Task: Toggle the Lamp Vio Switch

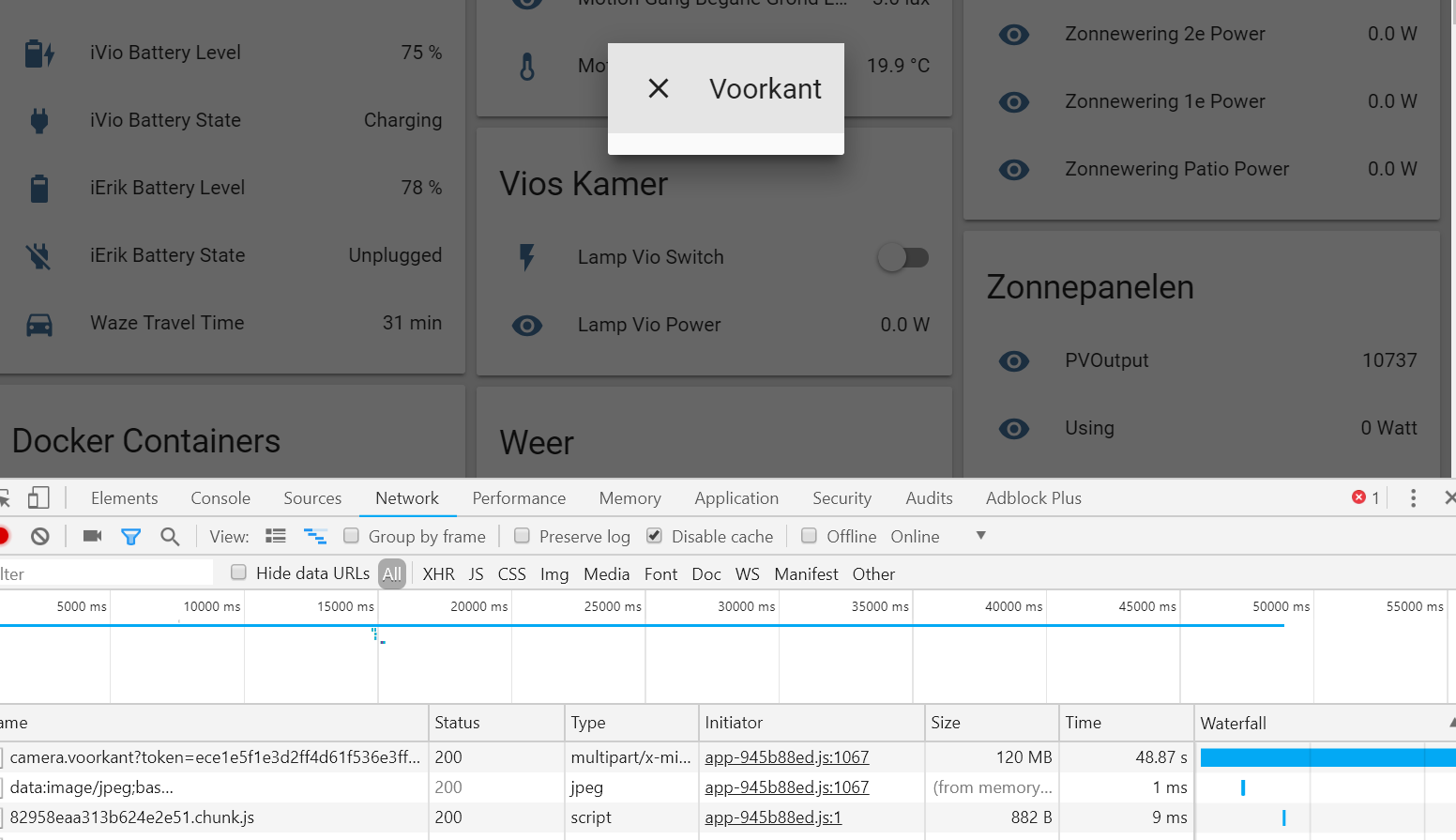Action: tap(903, 257)
